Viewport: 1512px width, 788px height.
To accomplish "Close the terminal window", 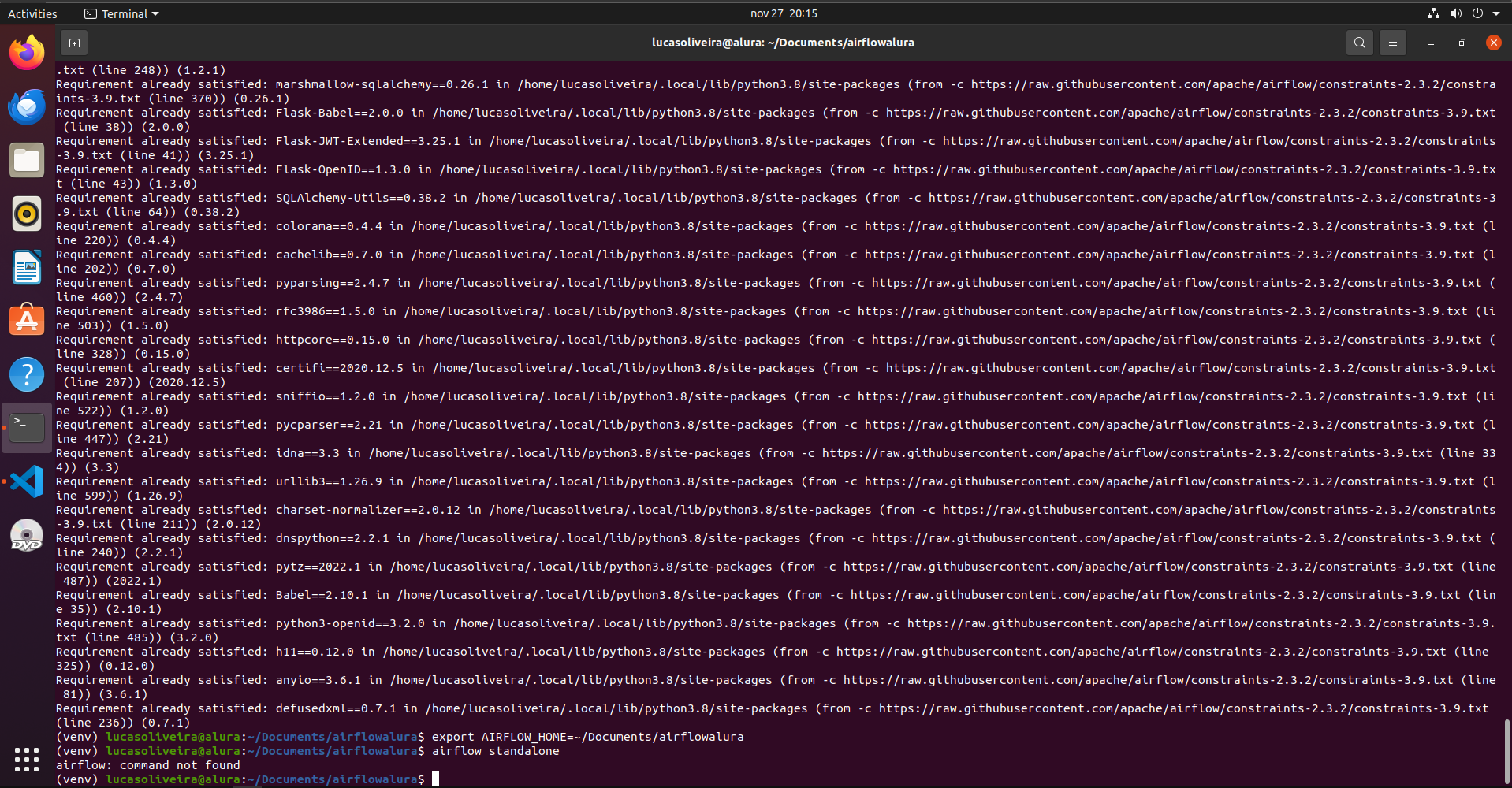I will [x=1493, y=43].
